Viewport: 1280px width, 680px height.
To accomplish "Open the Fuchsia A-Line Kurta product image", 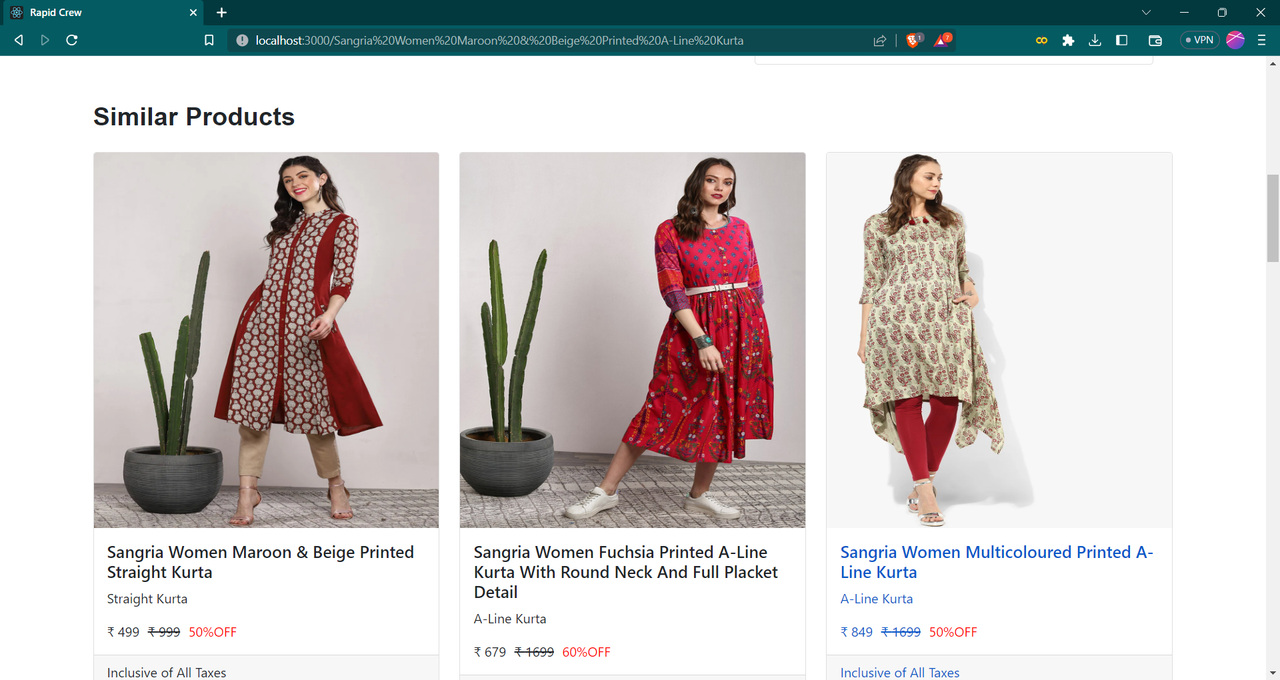I will 632,340.
